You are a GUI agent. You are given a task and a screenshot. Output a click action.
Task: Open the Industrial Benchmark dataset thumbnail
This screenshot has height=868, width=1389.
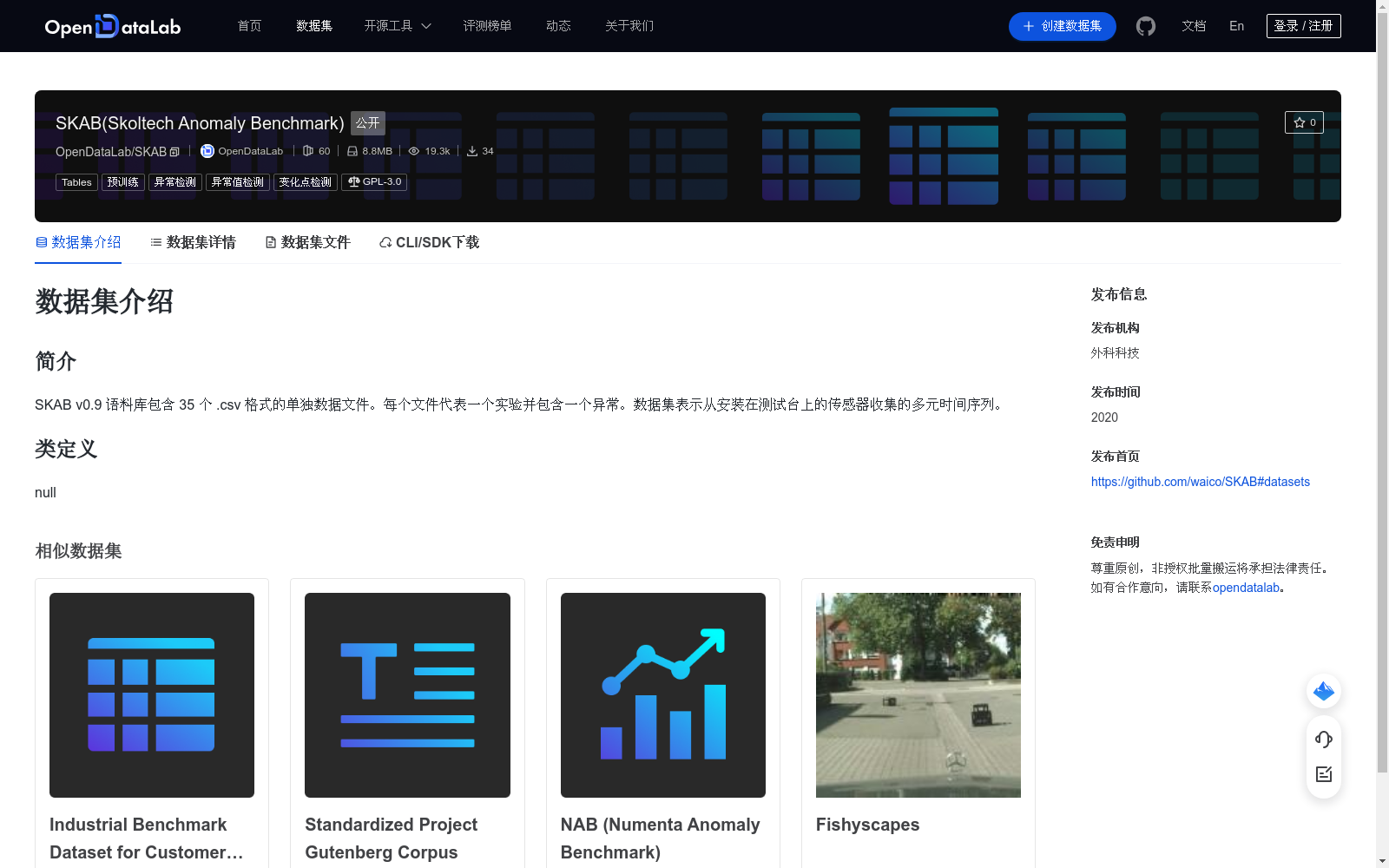pyautogui.click(x=152, y=695)
